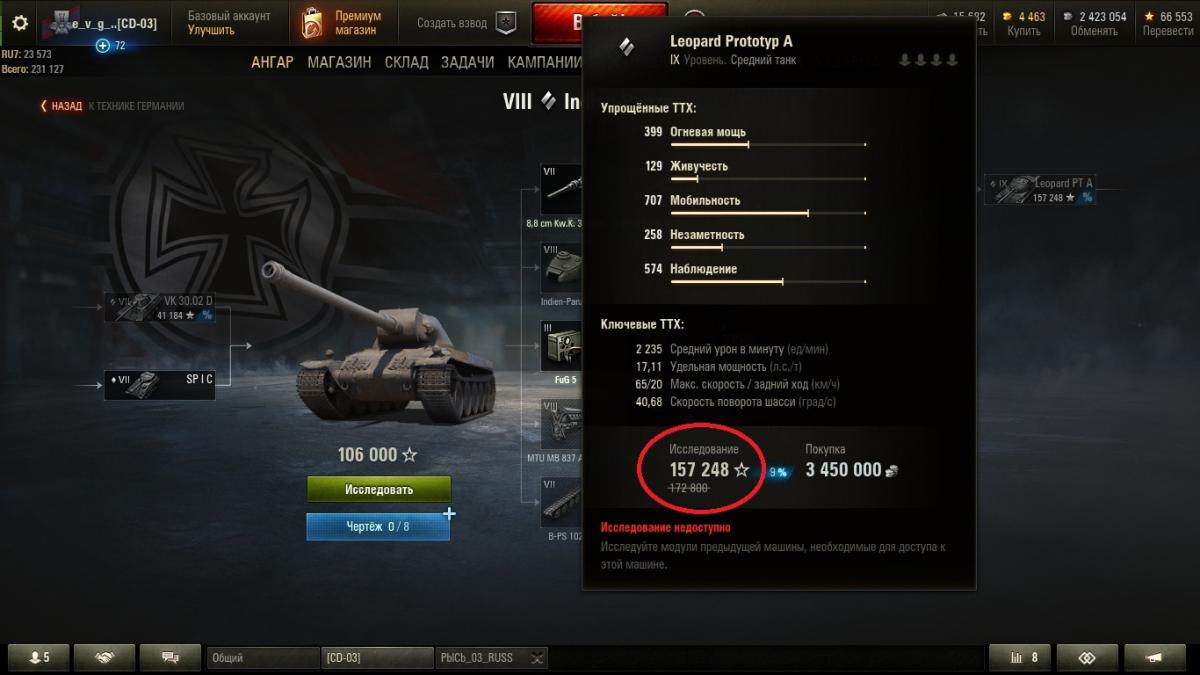
Task: Open the handshake referral program icon
Action: [x=102, y=657]
